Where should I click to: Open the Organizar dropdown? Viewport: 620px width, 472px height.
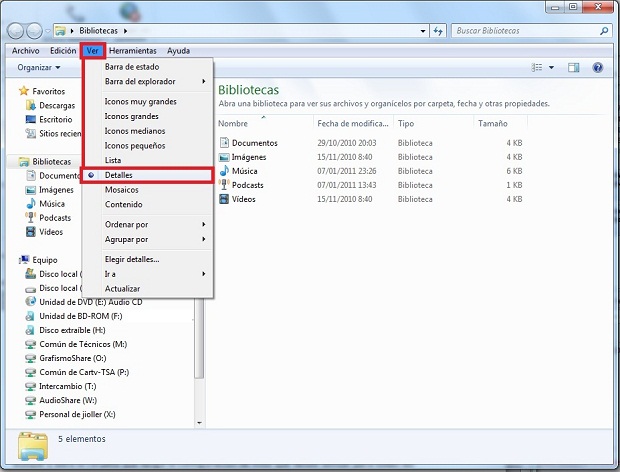39,68
